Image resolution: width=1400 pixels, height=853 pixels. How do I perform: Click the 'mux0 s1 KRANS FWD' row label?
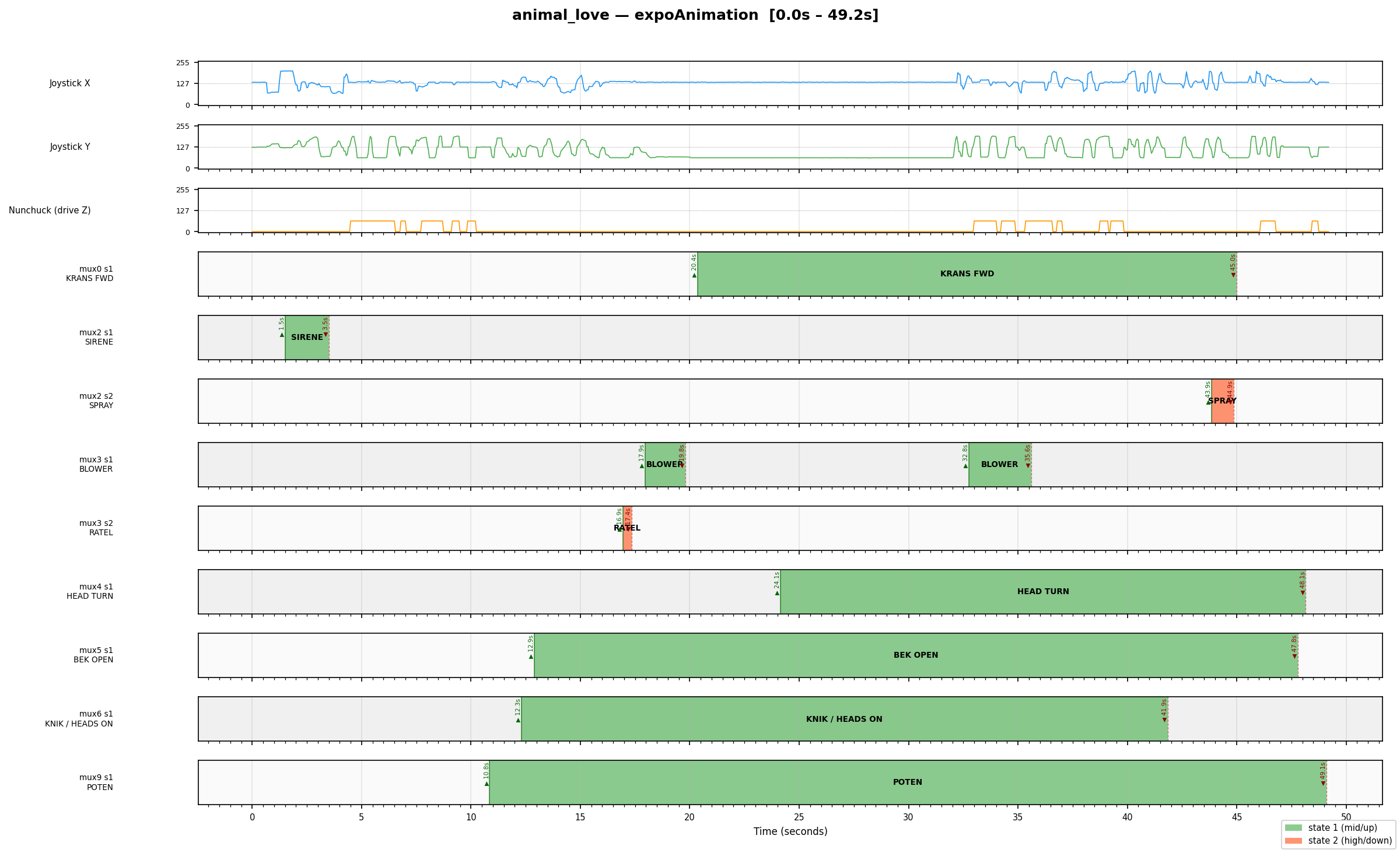click(x=89, y=274)
